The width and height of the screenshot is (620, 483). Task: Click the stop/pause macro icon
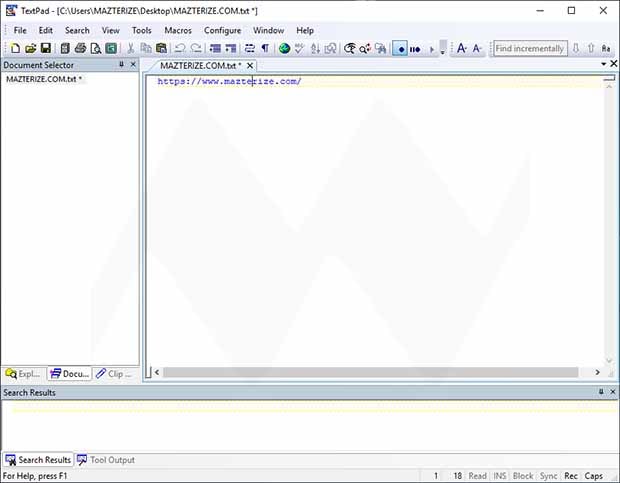[x=415, y=49]
